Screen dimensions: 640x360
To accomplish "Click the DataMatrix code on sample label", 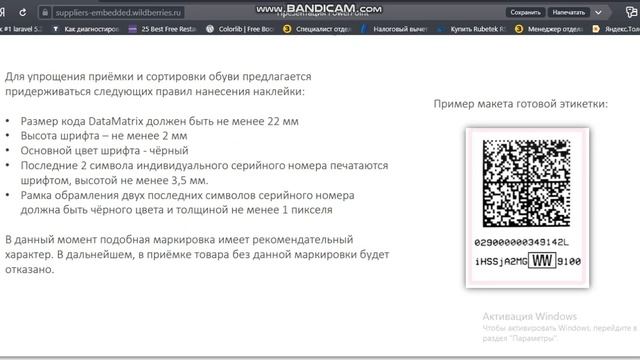I will pos(527,183).
